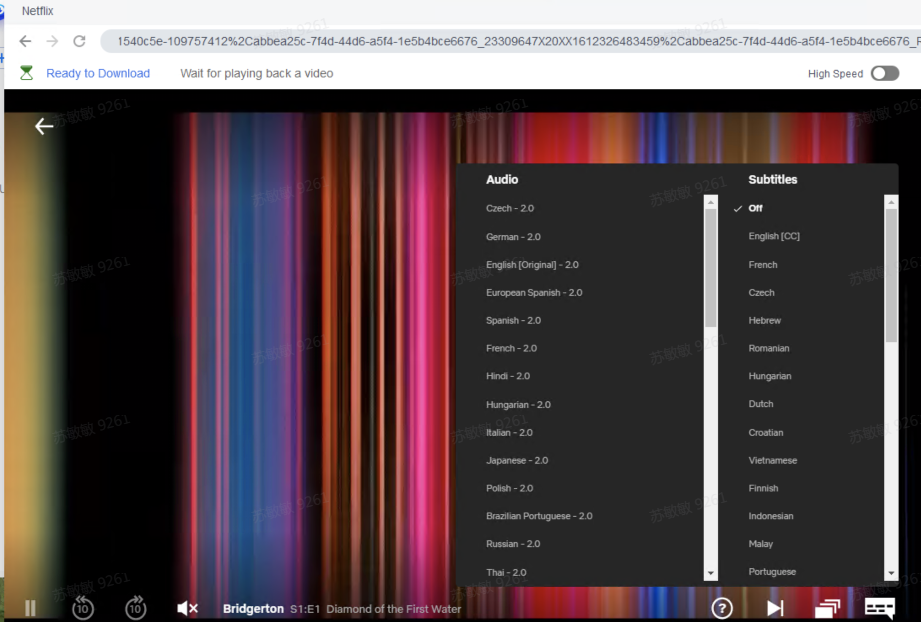Image resolution: width=921 pixels, height=622 pixels.
Task: Rewind the video 10 seconds
Action: pyautogui.click(x=83, y=608)
